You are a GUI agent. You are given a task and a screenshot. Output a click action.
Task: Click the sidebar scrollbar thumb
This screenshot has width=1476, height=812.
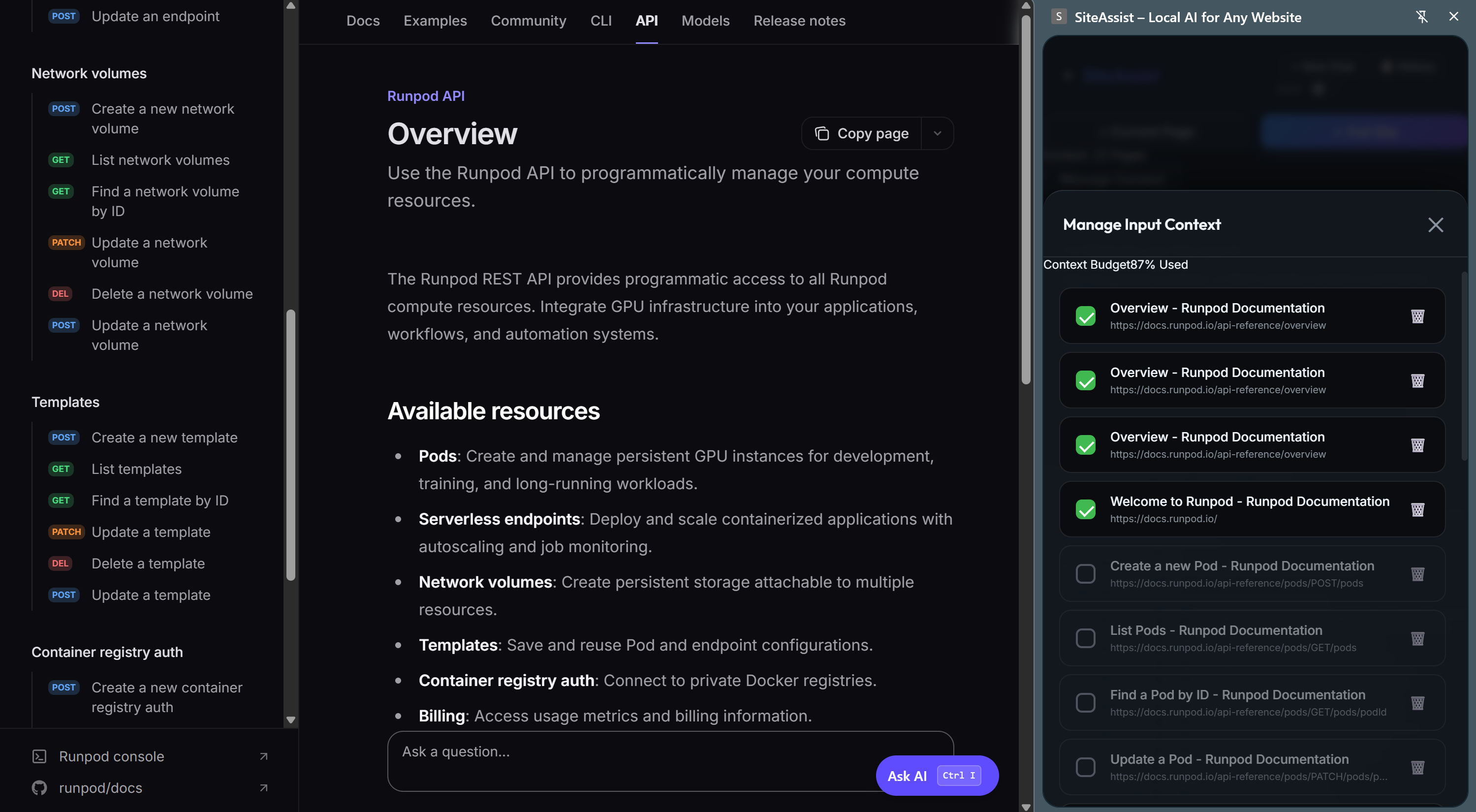pos(290,445)
